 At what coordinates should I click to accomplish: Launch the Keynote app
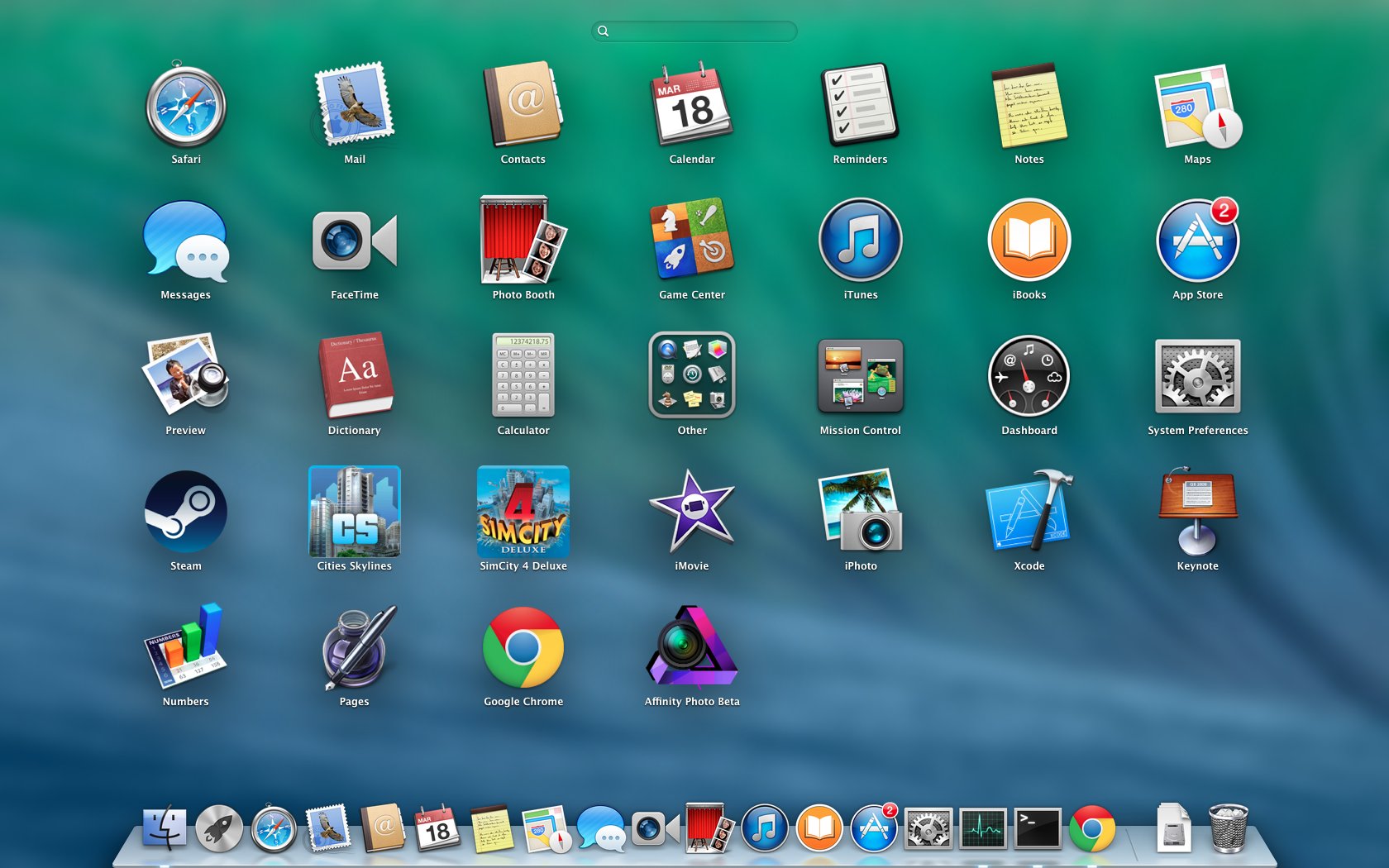pyautogui.click(x=1198, y=513)
